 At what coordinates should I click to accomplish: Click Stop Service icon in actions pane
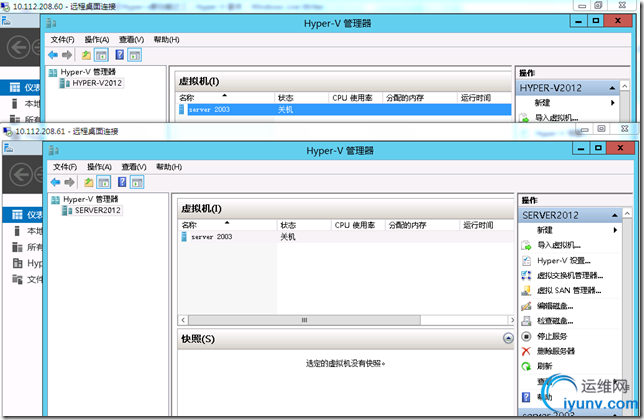click(x=526, y=336)
